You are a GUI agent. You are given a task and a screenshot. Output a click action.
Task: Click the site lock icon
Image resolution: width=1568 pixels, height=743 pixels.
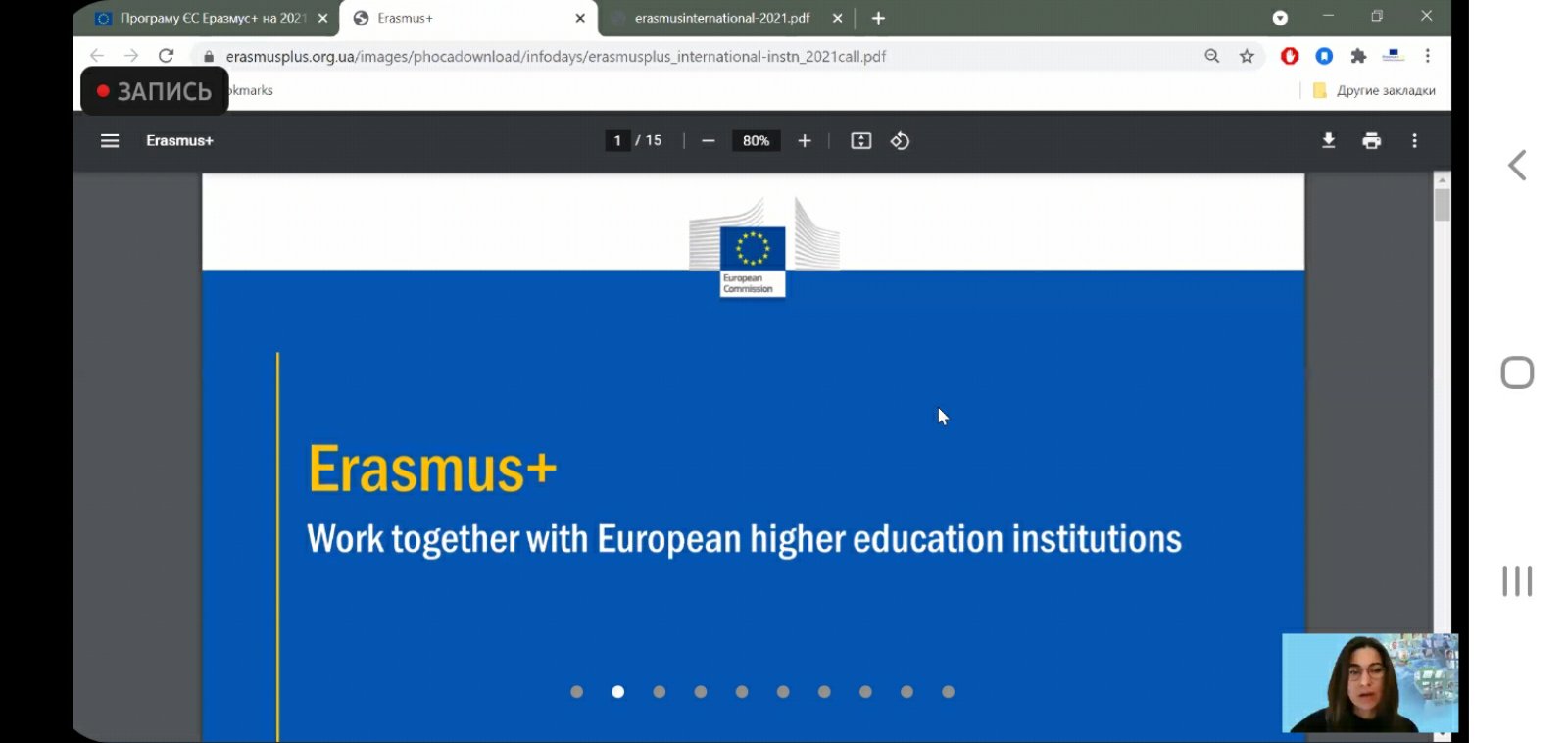pos(208,57)
